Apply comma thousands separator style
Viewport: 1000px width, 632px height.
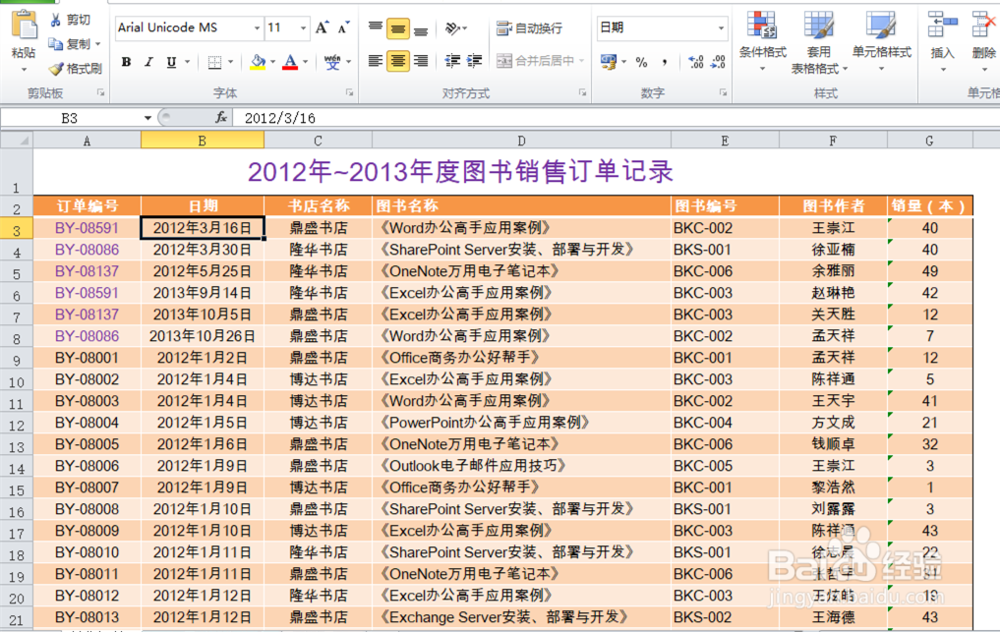[665, 62]
